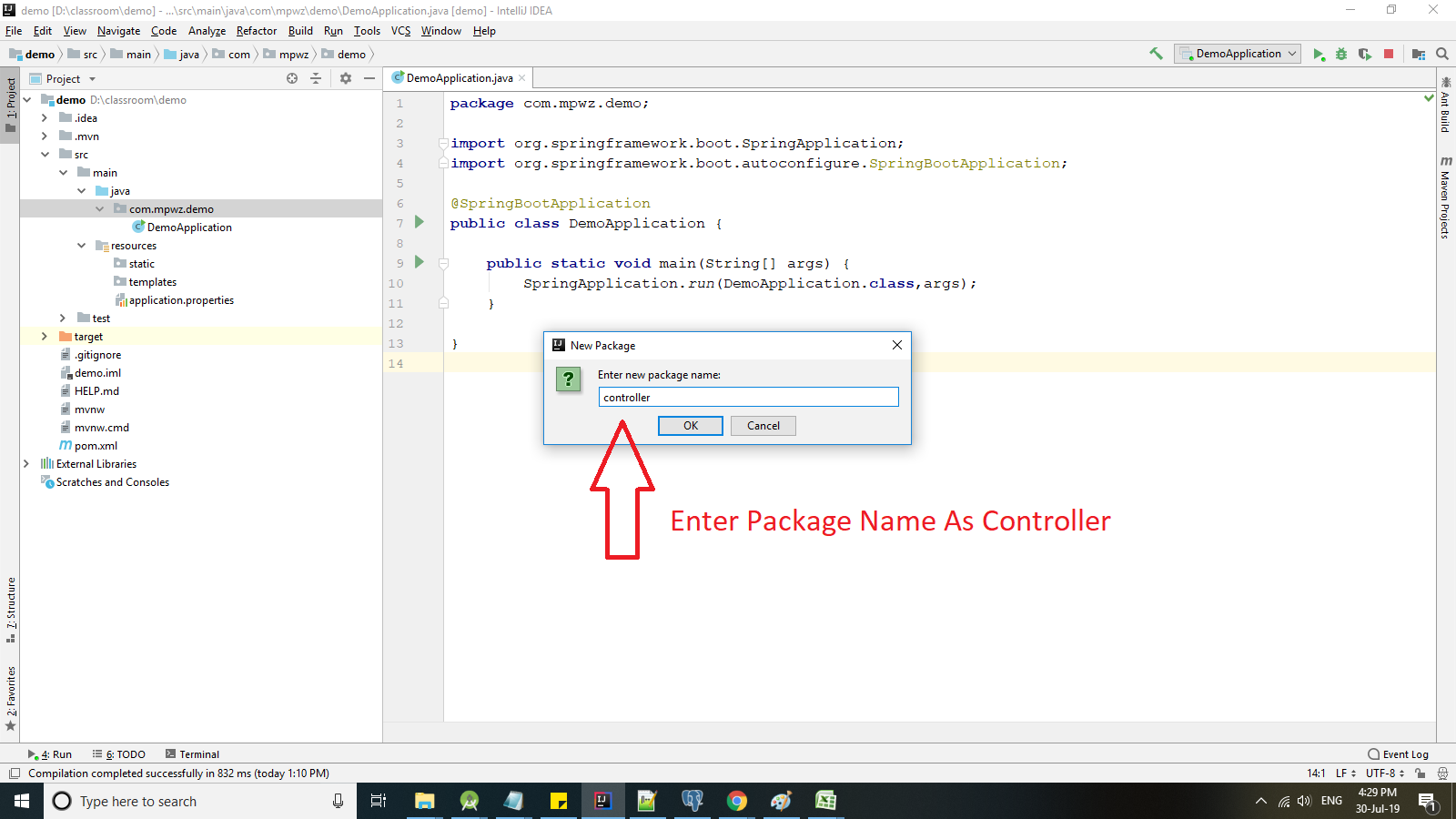The width and height of the screenshot is (1456, 819).
Task: Open the Windows Start menu
Action: coord(22,801)
